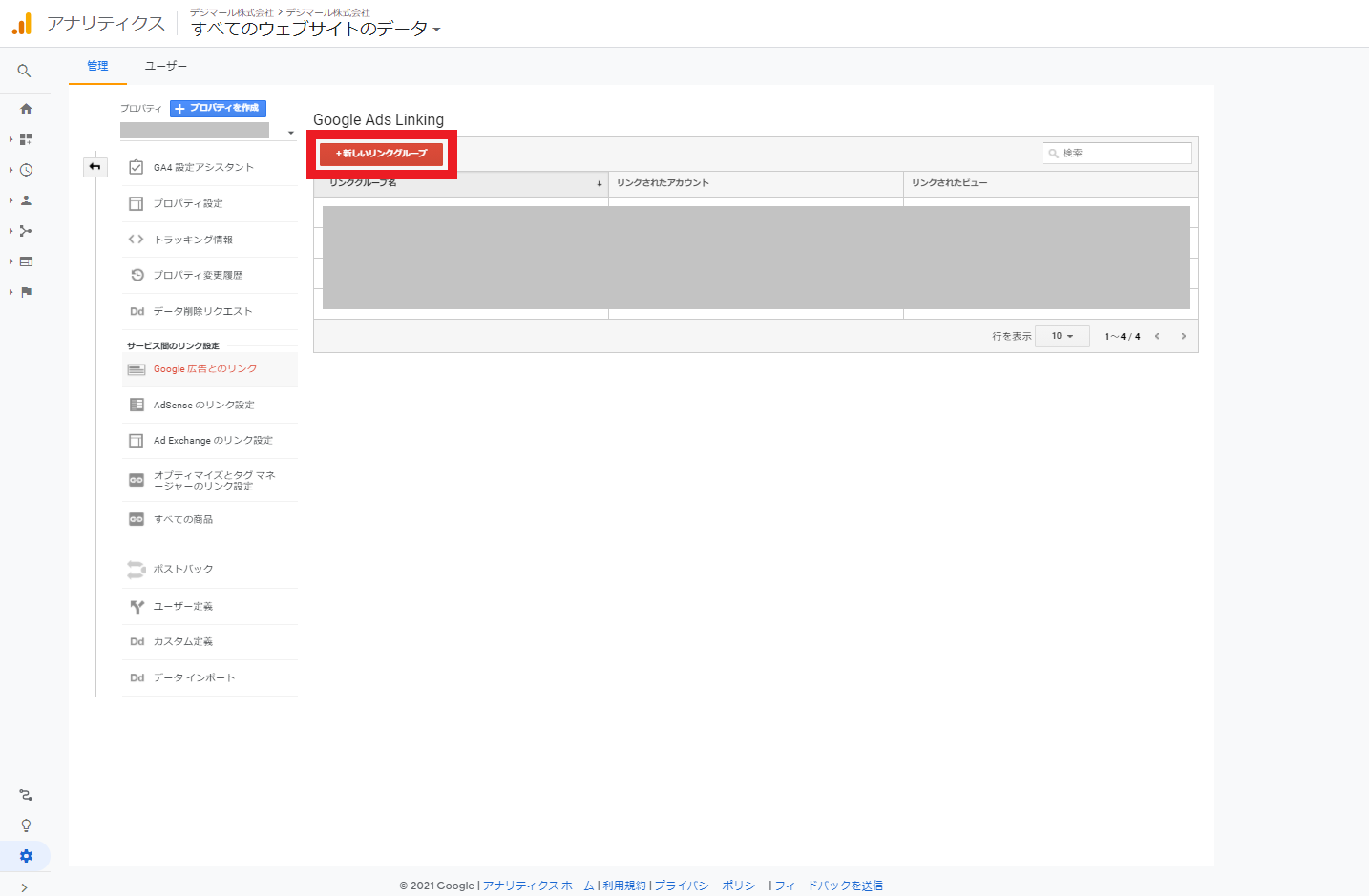Open Customization dashboard icon in sidebar
Viewport: 1369px width, 896px height.
coord(26,139)
